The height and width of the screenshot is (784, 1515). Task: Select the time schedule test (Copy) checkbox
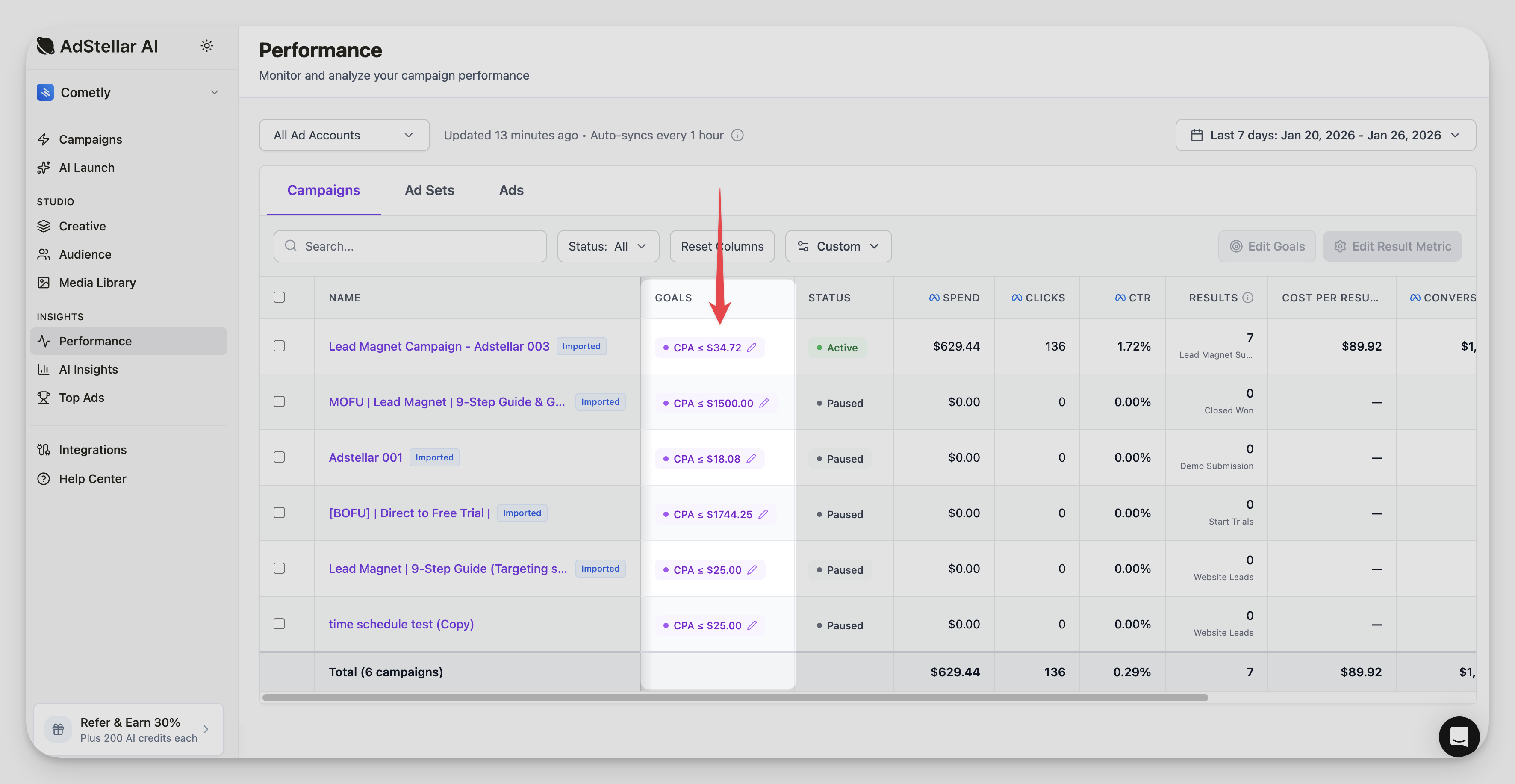point(279,623)
